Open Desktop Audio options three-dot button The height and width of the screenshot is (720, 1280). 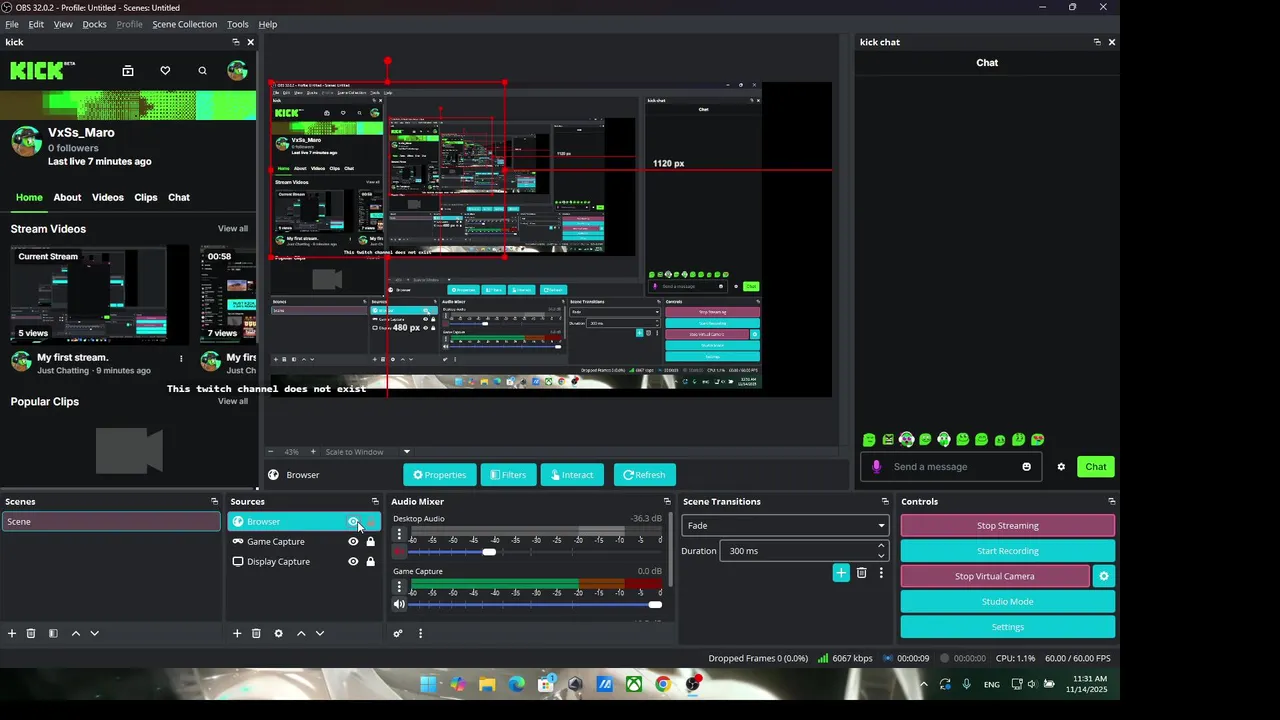[399, 535]
